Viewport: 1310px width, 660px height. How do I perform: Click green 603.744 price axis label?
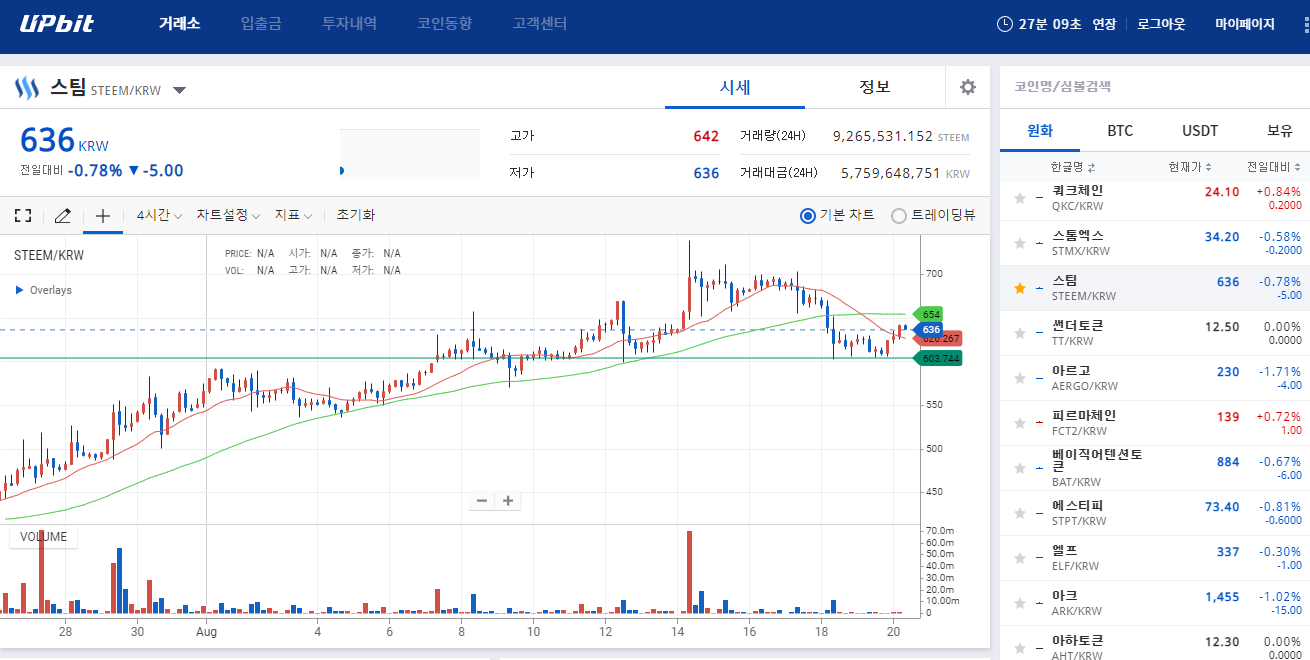[x=937, y=358]
